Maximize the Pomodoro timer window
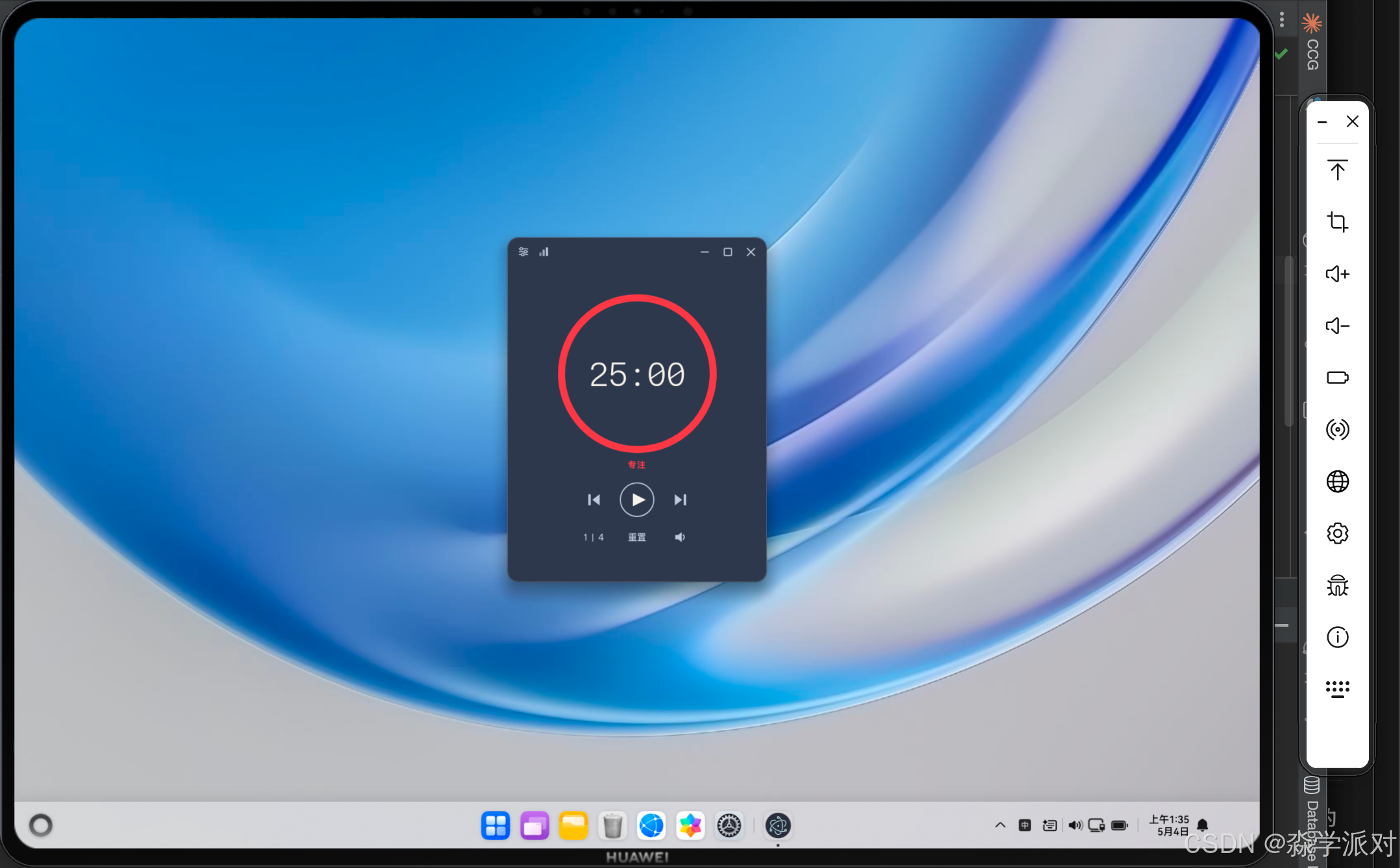Image resolution: width=1400 pixels, height=868 pixels. (728, 252)
